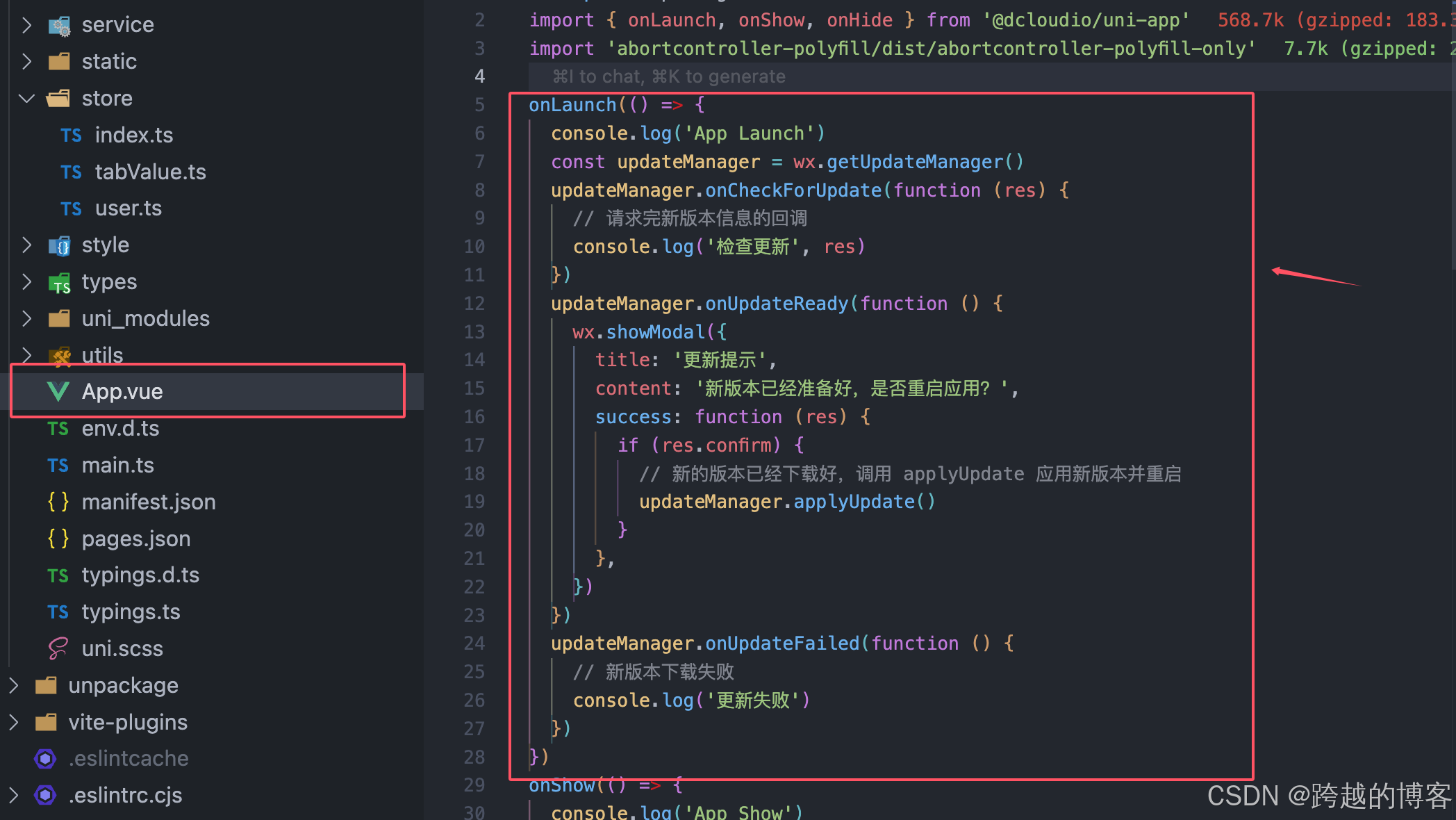Collapse the store folder chevron
This screenshot has height=820, width=1456.
tap(26, 99)
